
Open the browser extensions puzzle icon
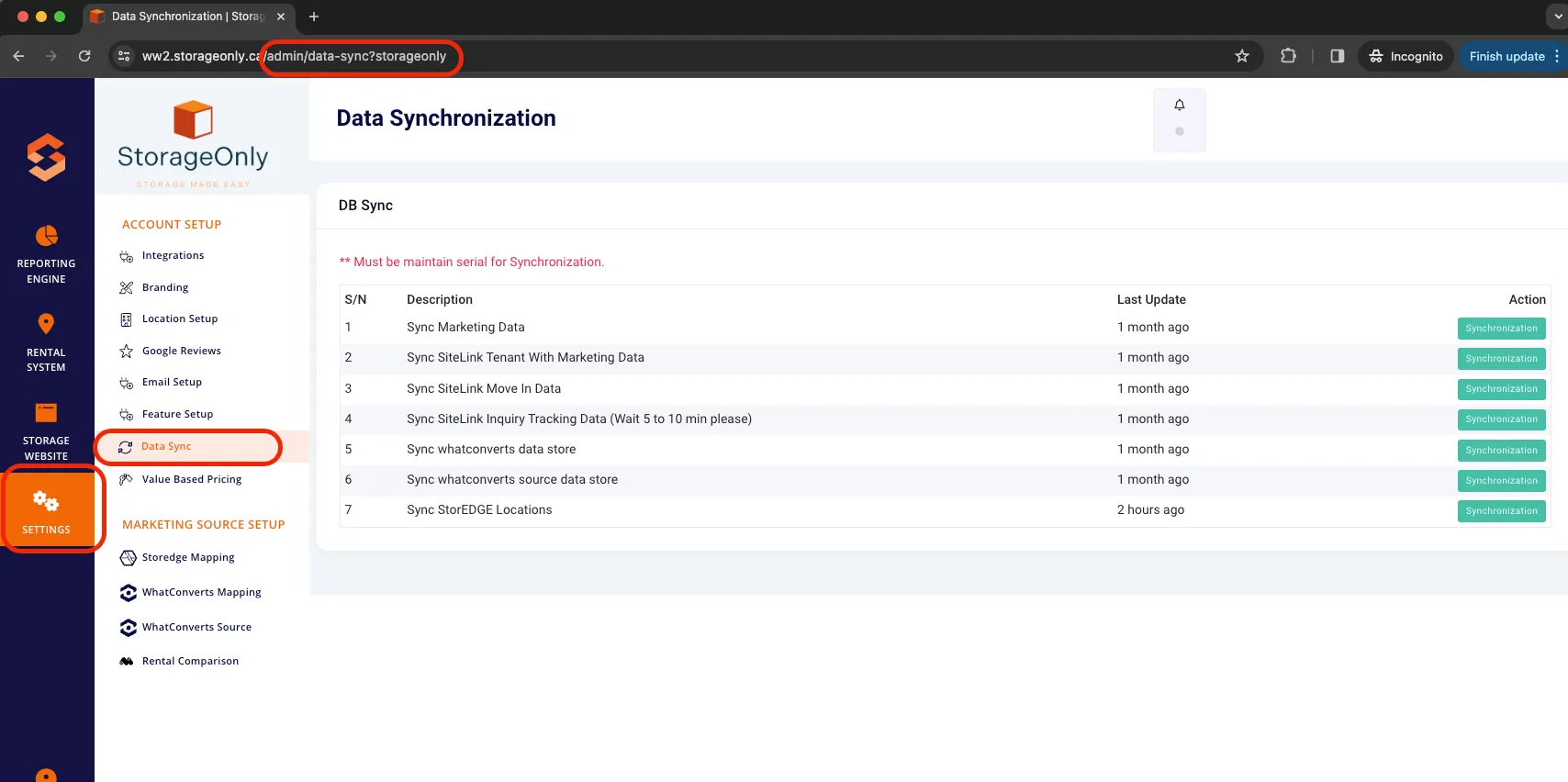[1288, 56]
